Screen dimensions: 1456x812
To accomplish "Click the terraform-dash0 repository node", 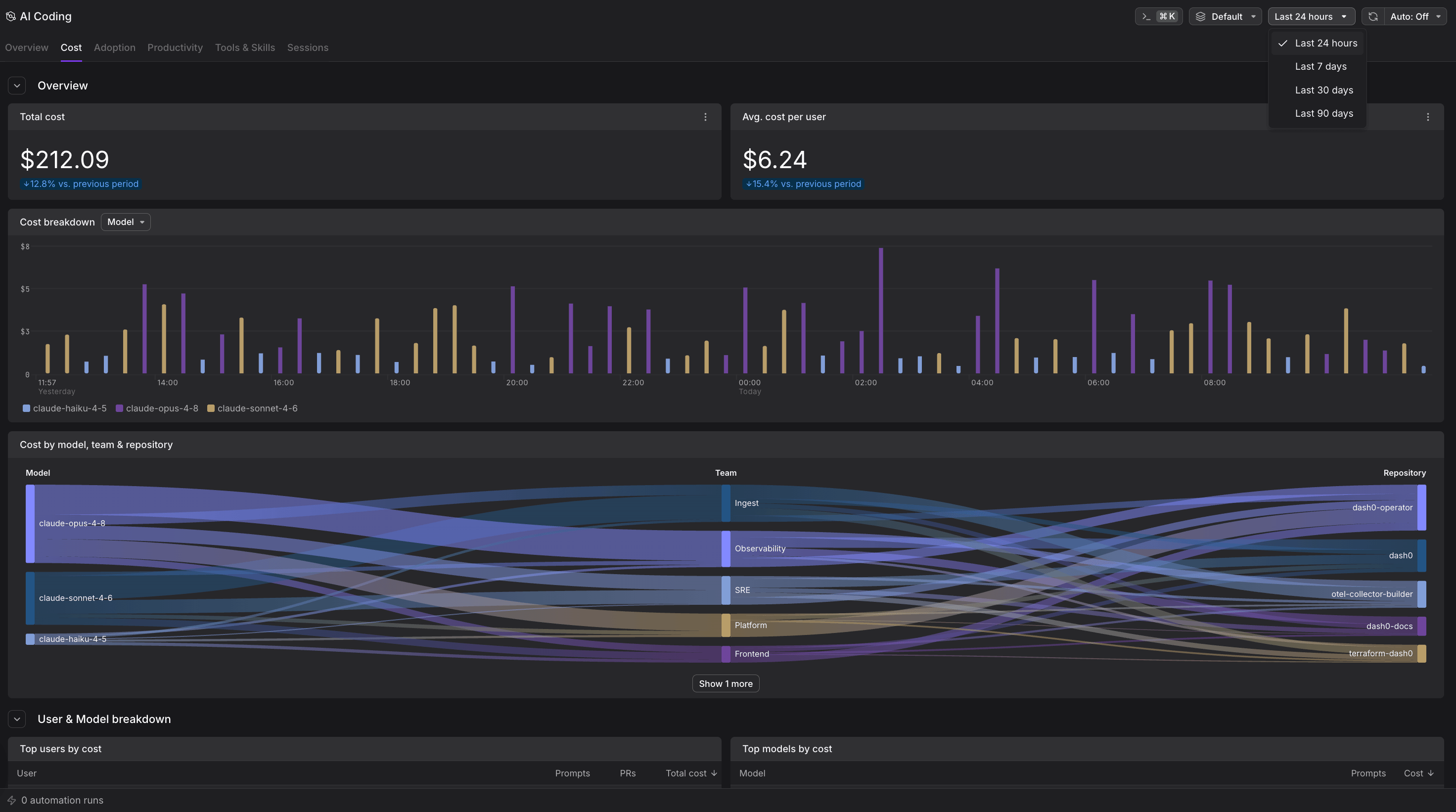I will [x=1421, y=654].
